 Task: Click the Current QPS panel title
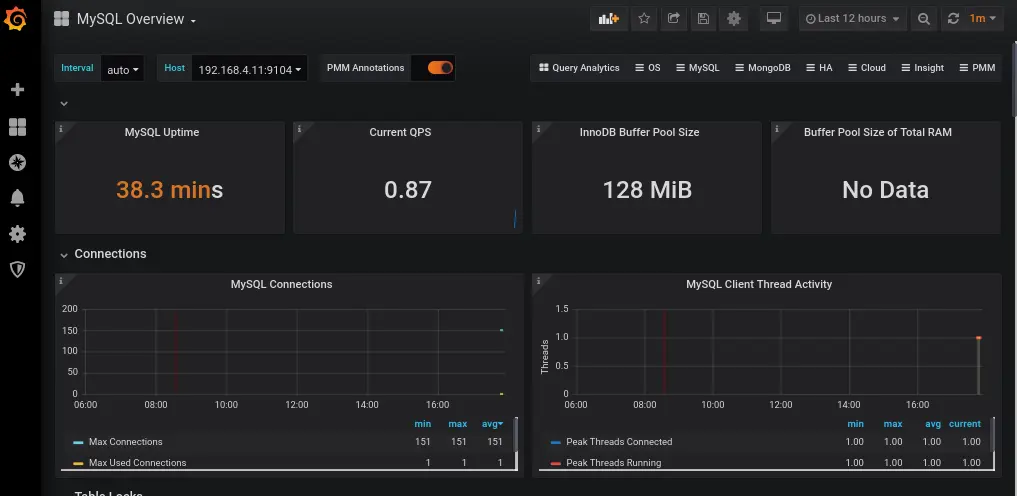pyautogui.click(x=400, y=132)
